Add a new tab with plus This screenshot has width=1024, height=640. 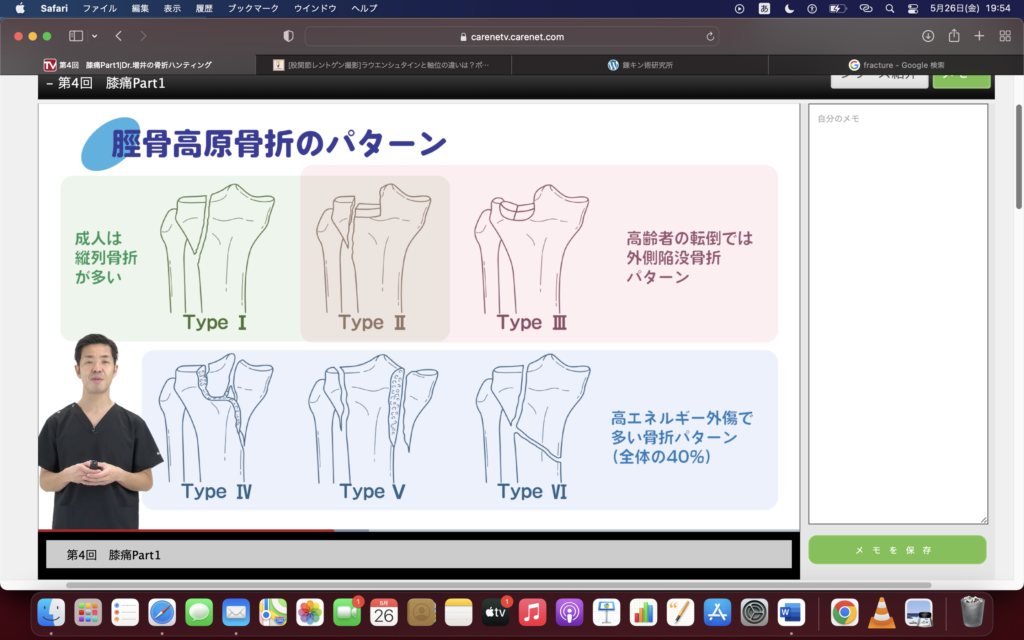click(x=979, y=36)
